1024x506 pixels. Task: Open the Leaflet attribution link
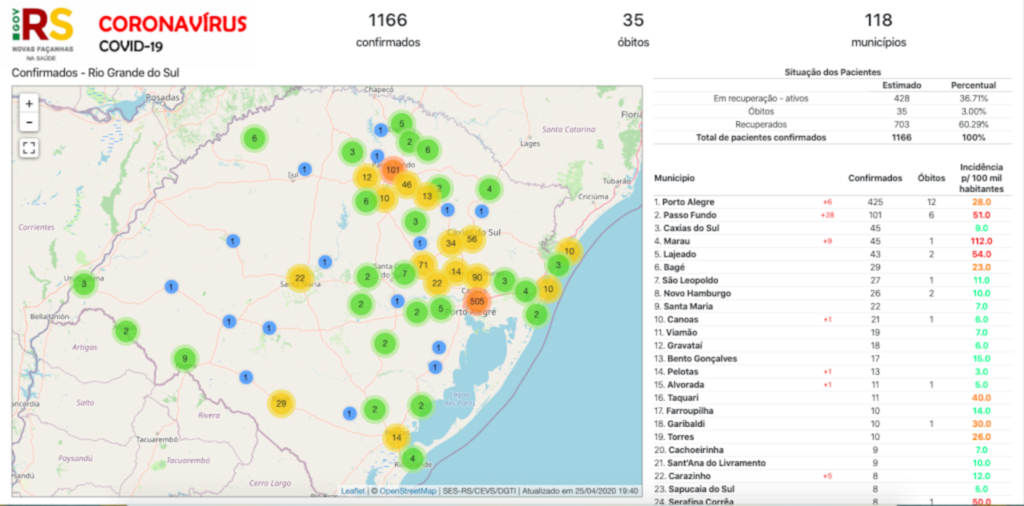pyautogui.click(x=353, y=491)
